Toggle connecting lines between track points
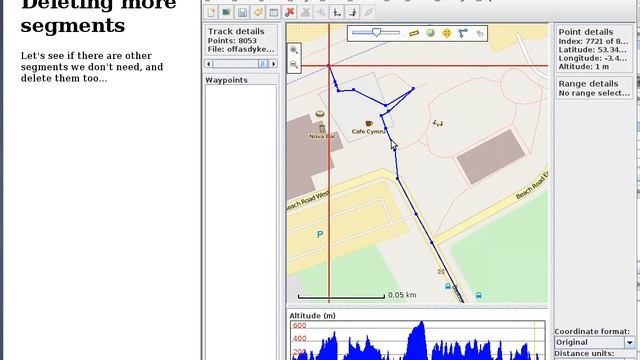The width and height of the screenshot is (640, 360). 463,33
